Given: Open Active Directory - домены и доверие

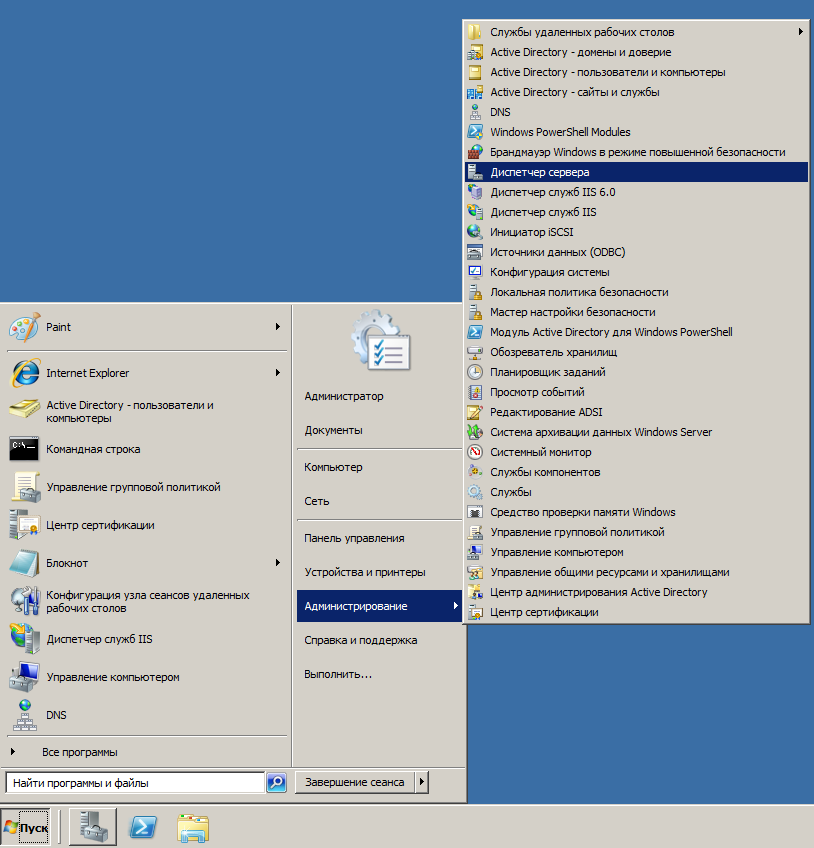Looking at the screenshot, I should 637,52.
